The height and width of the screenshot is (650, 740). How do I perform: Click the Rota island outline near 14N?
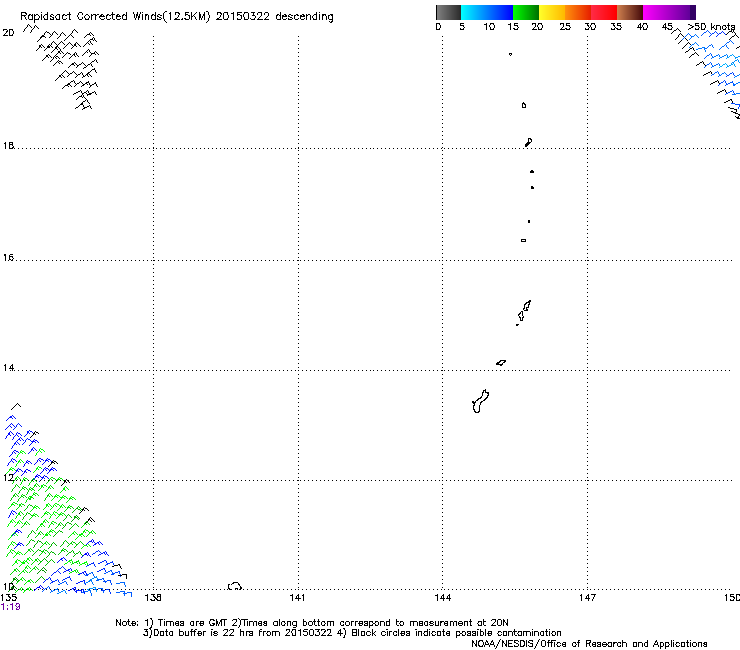click(501, 363)
